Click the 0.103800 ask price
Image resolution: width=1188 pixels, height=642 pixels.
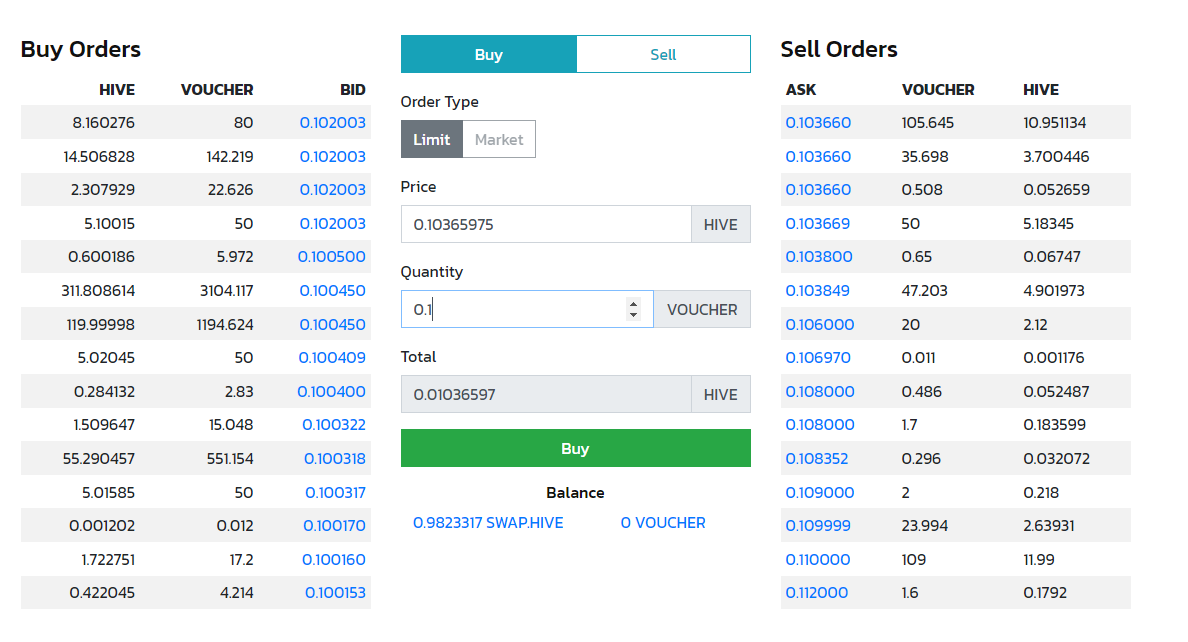point(819,257)
